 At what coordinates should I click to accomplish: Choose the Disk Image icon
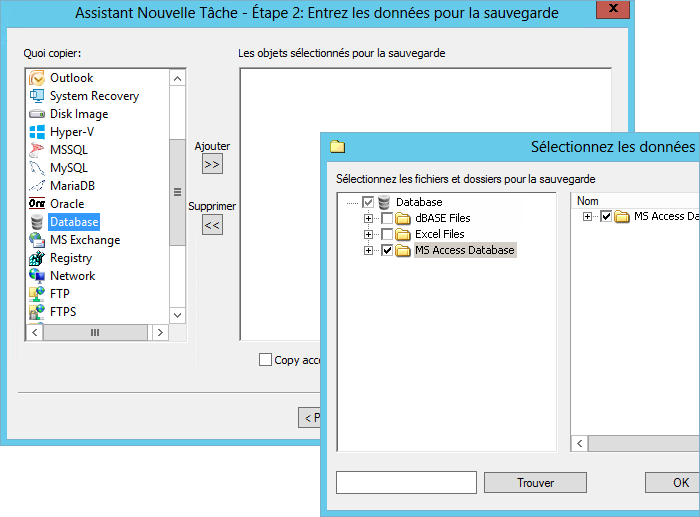37,114
